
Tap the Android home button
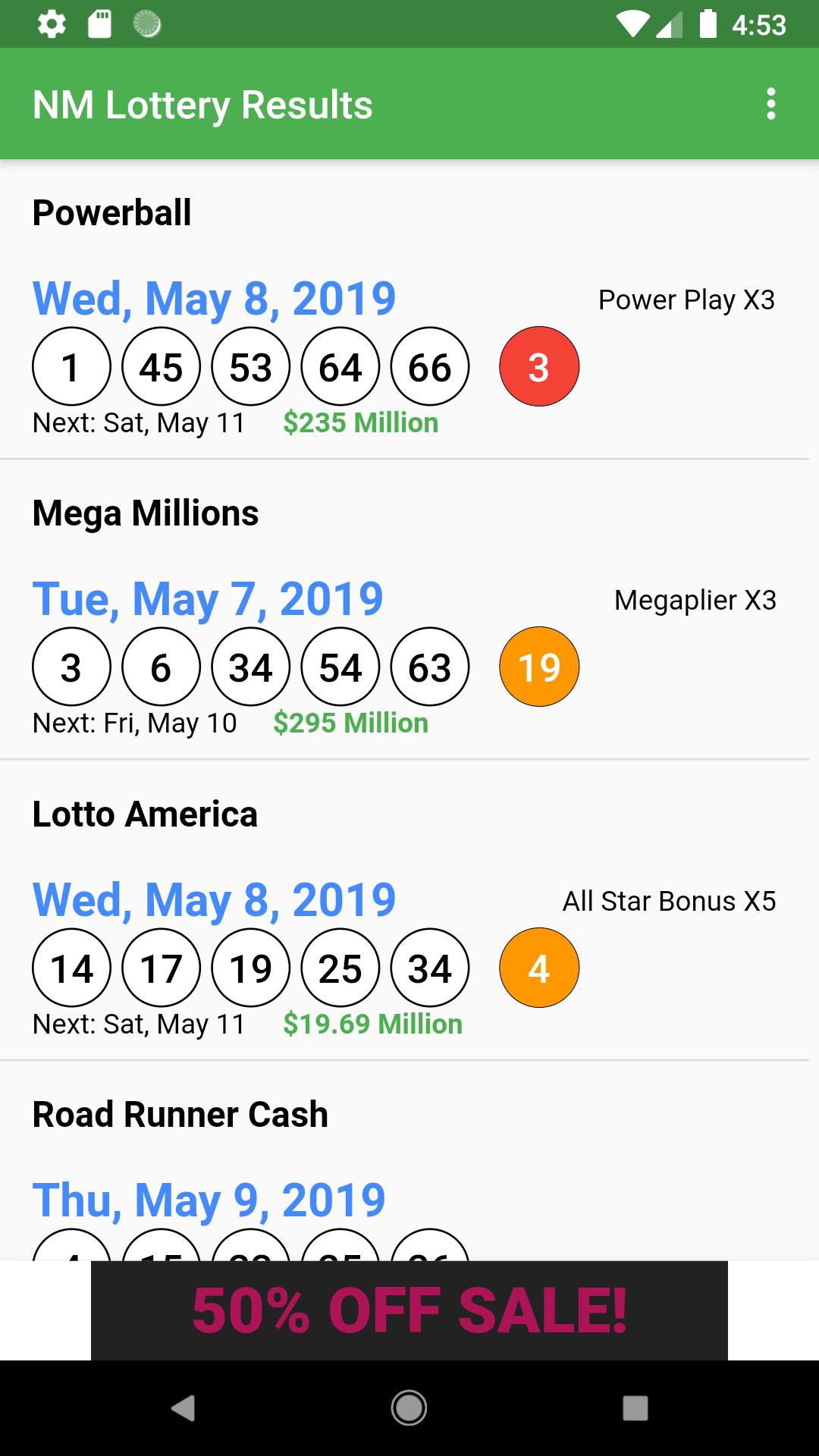click(x=409, y=1408)
